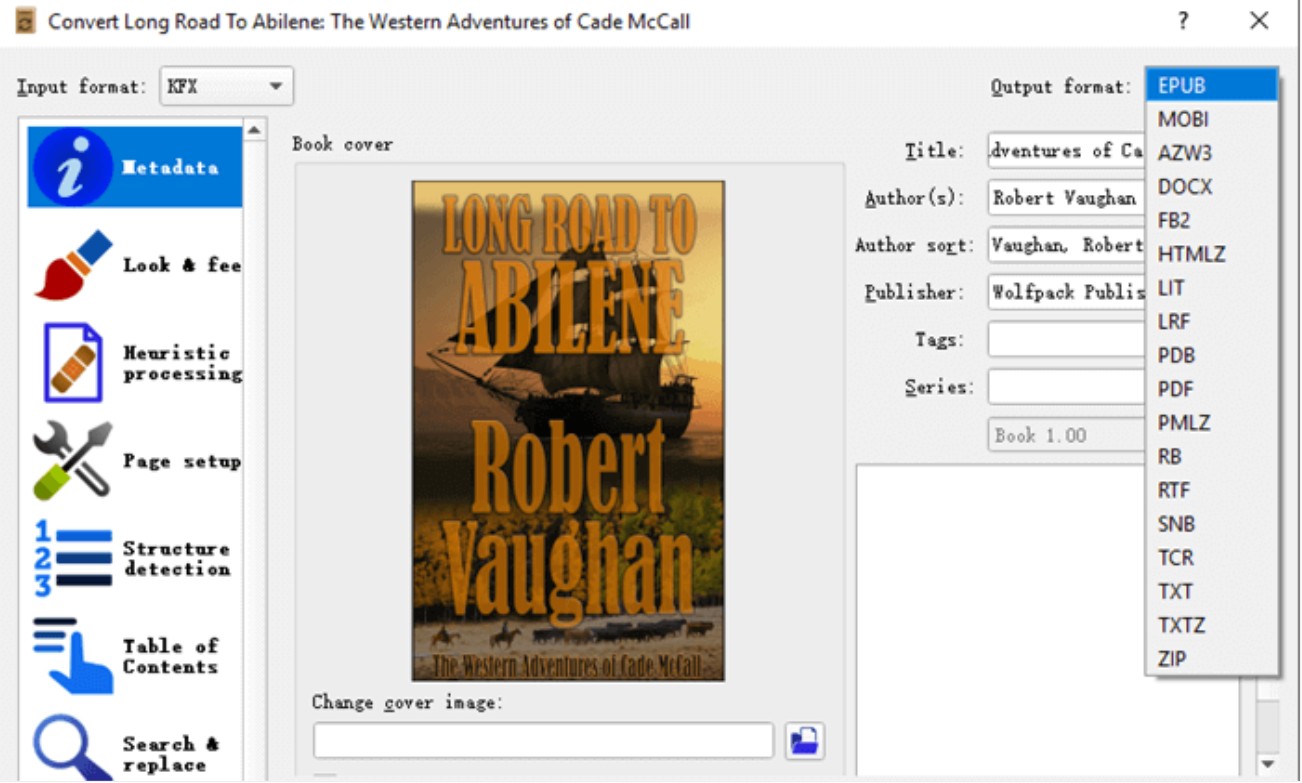
Task: Open Heuristic processing settings
Action: (133, 362)
